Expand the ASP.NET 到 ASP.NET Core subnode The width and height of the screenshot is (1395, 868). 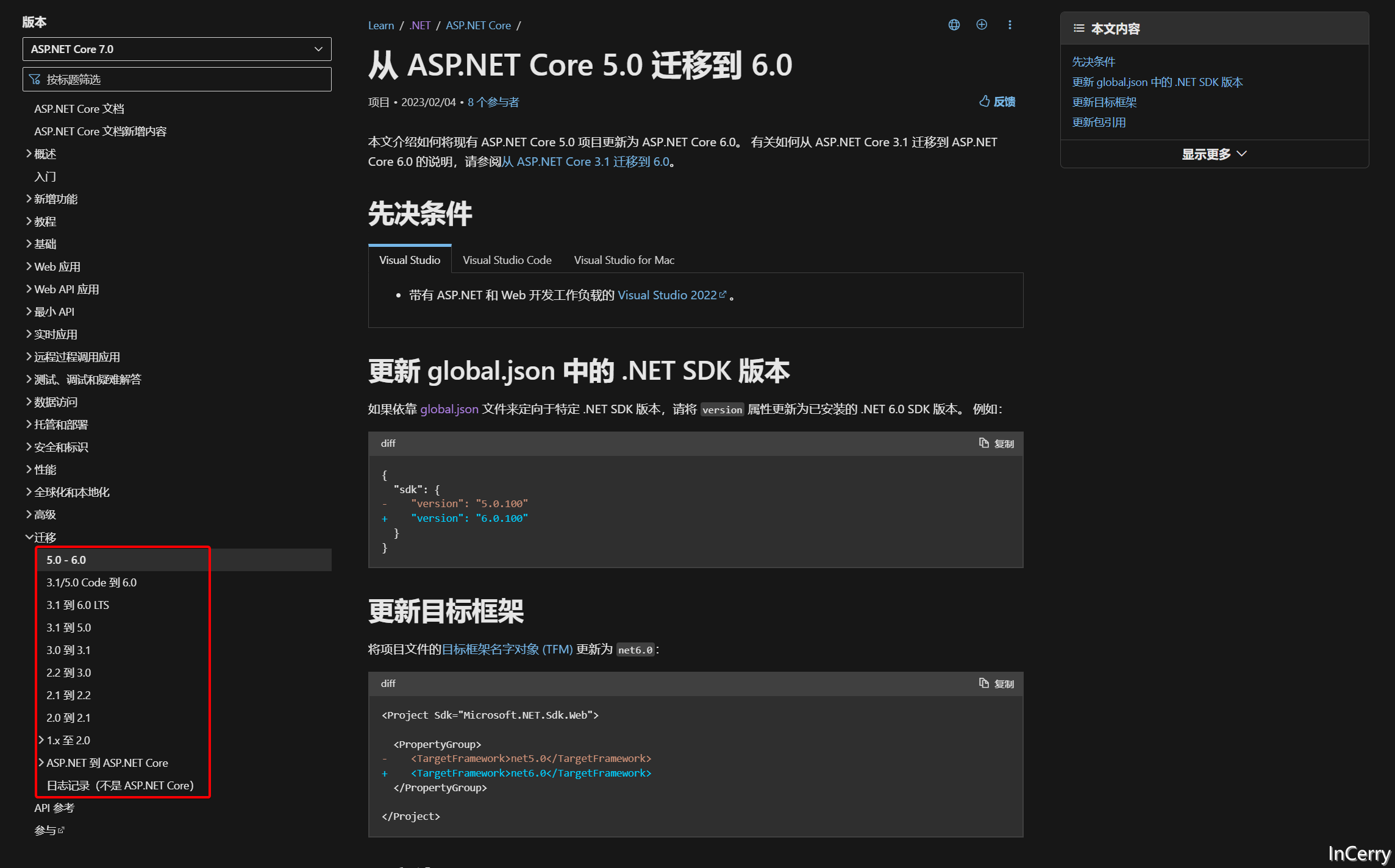coord(41,763)
